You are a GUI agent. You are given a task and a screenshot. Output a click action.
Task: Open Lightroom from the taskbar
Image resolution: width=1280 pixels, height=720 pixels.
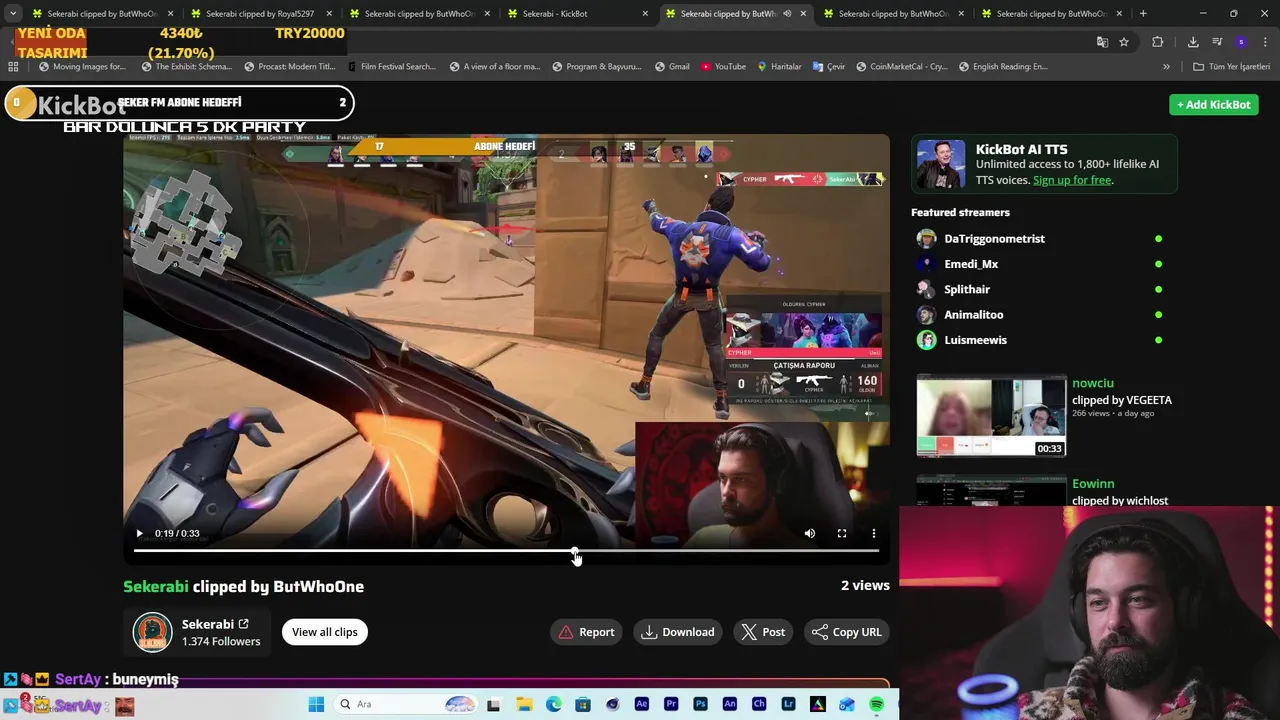[788, 704]
